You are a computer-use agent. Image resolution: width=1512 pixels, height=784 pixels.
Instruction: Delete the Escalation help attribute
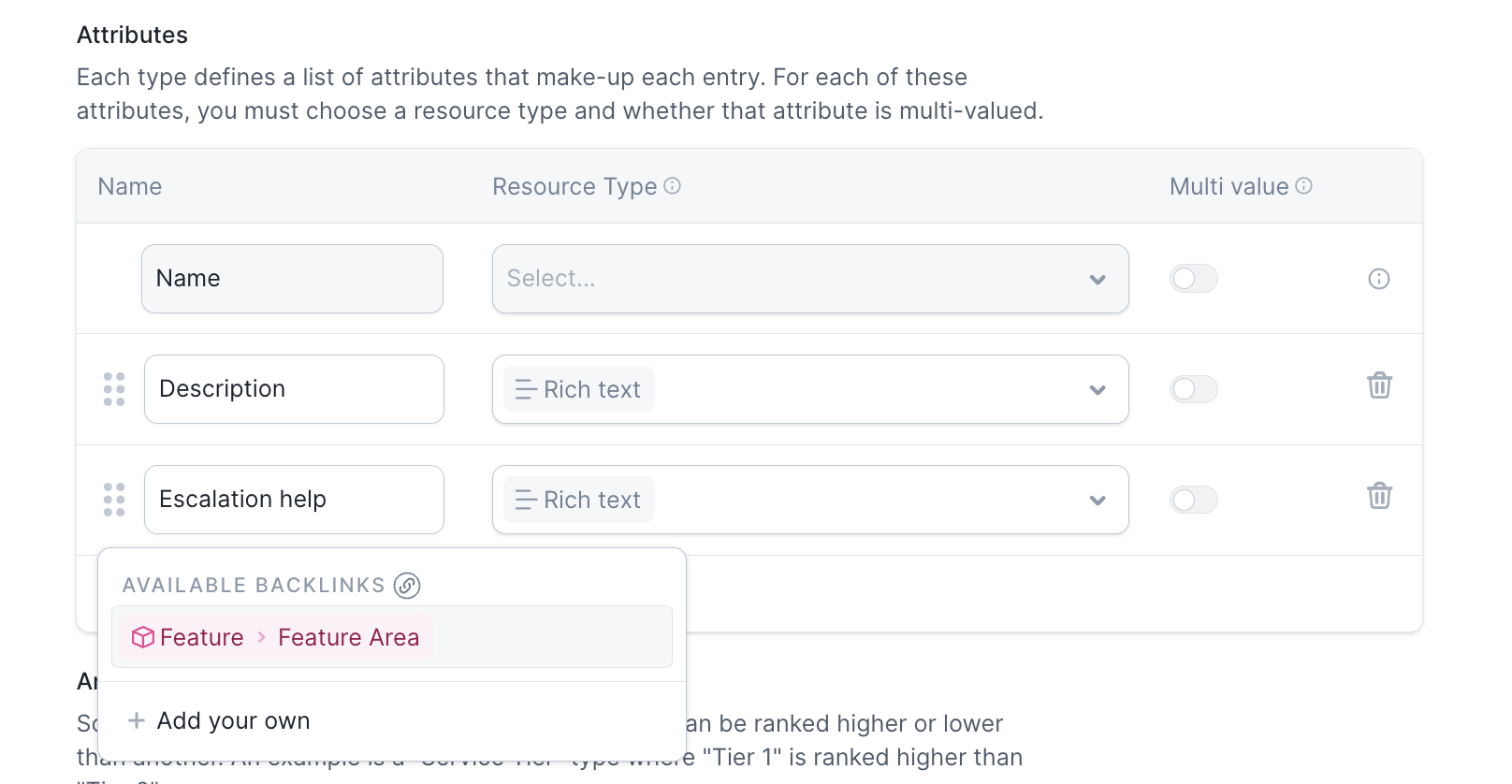(x=1379, y=496)
